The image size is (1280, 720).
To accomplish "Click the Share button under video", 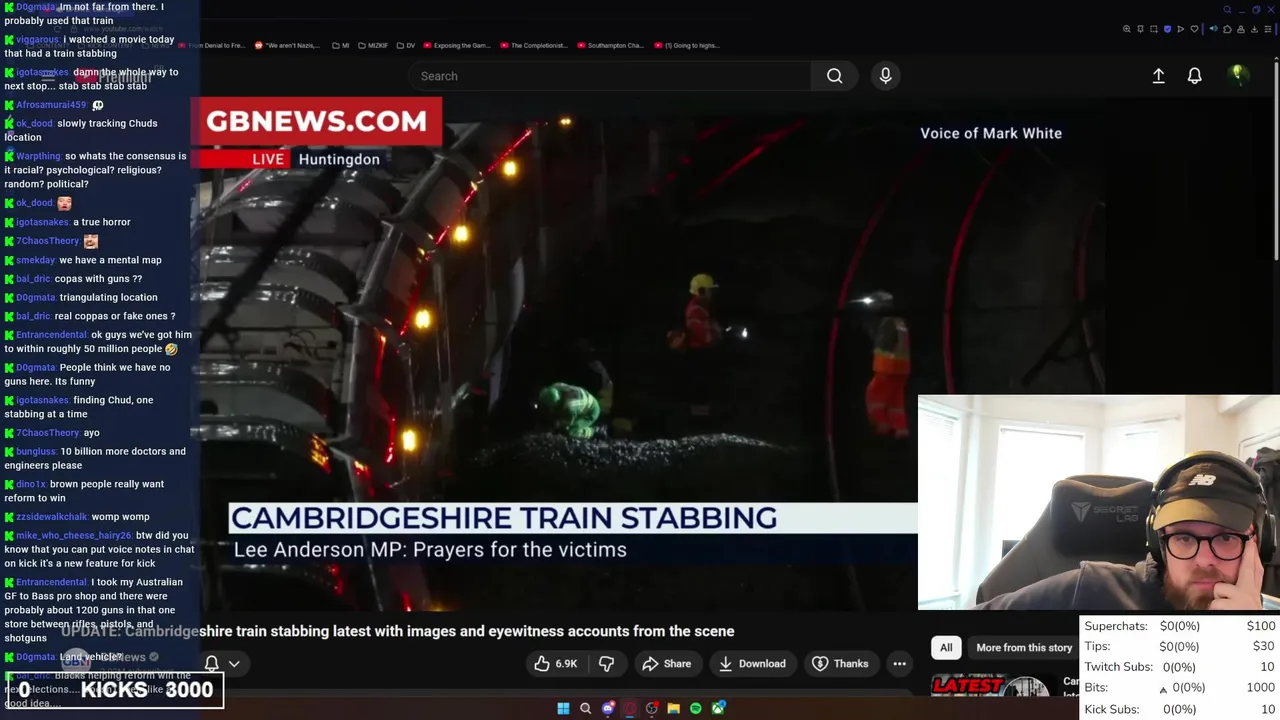I will [x=667, y=663].
